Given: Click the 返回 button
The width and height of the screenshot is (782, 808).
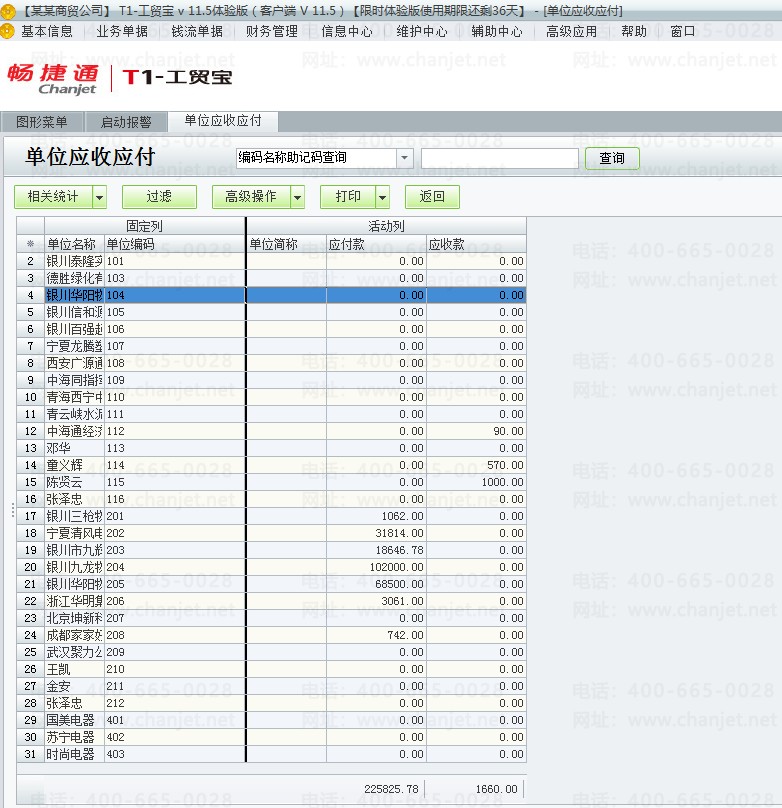Looking at the screenshot, I should point(432,197).
